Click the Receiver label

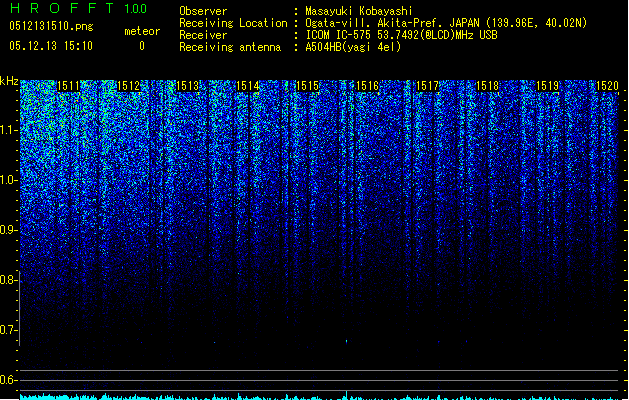point(203,35)
